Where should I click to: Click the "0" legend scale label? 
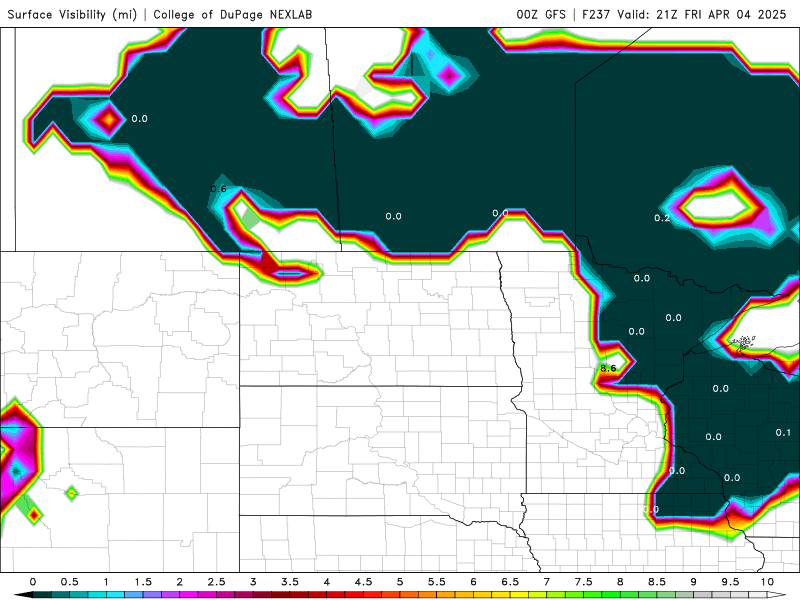coord(33,582)
